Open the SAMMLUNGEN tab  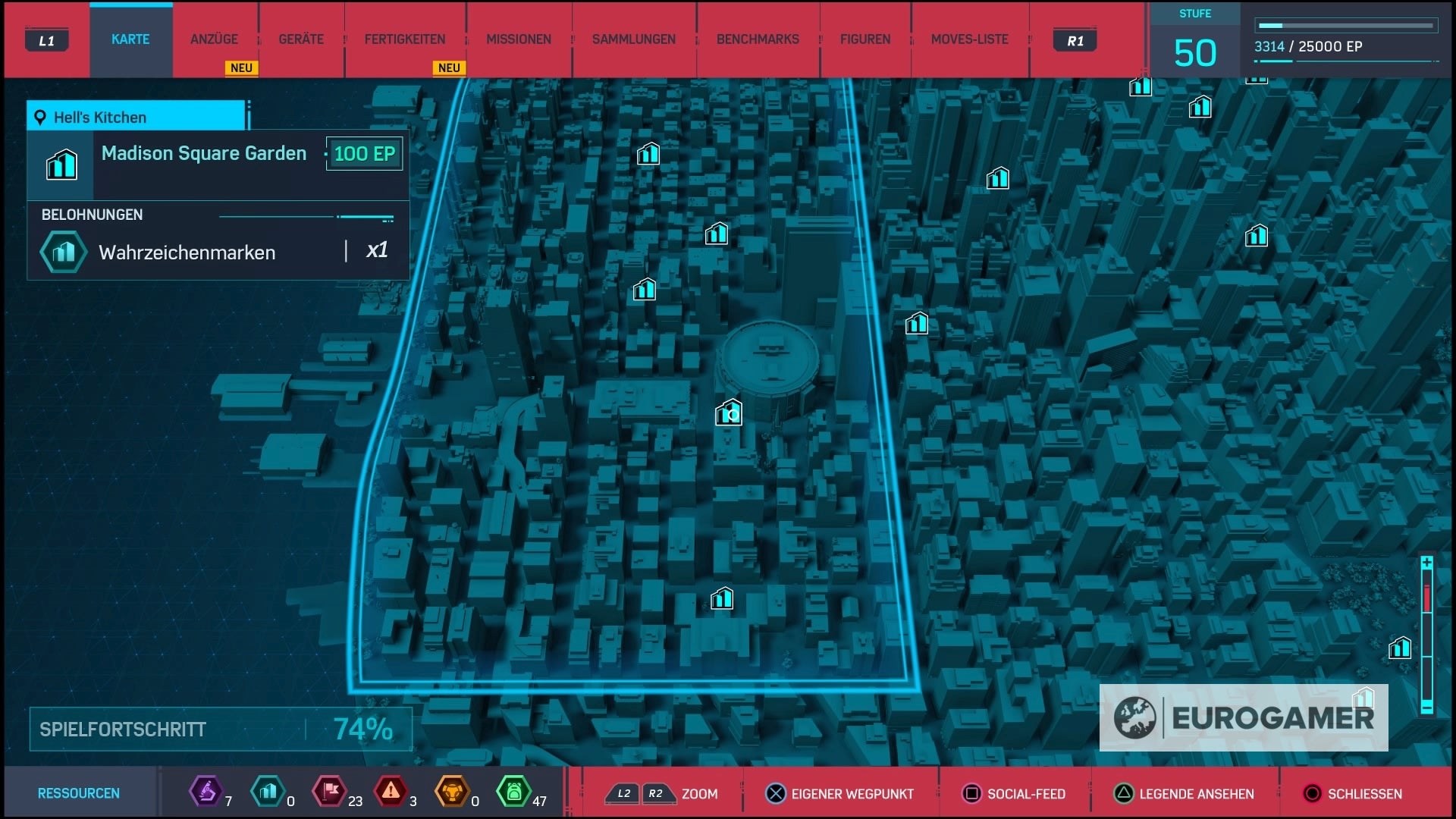(634, 39)
